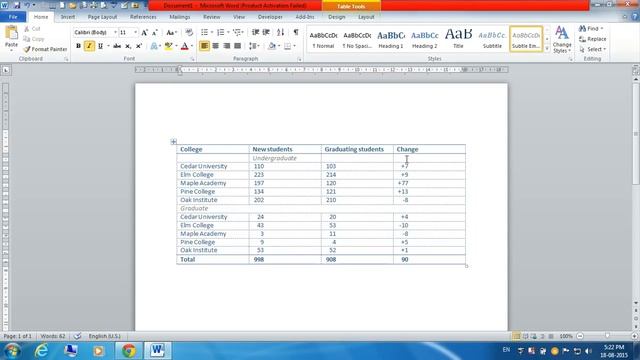Click the Sort icon
Viewport: 640px width, 360px height.
pyautogui.click(x=280, y=32)
